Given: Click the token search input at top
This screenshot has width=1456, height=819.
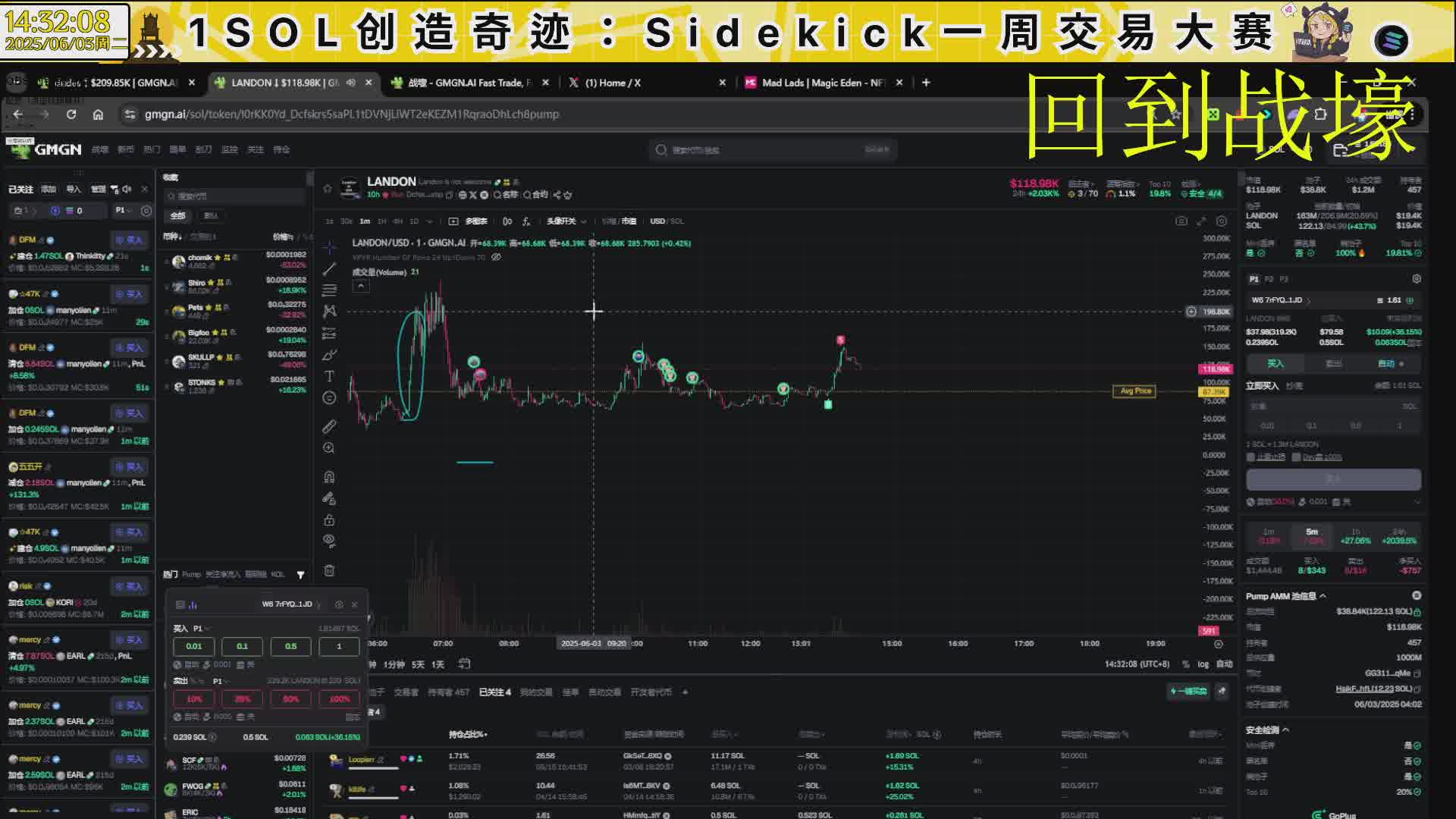Looking at the screenshot, I should [x=772, y=150].
